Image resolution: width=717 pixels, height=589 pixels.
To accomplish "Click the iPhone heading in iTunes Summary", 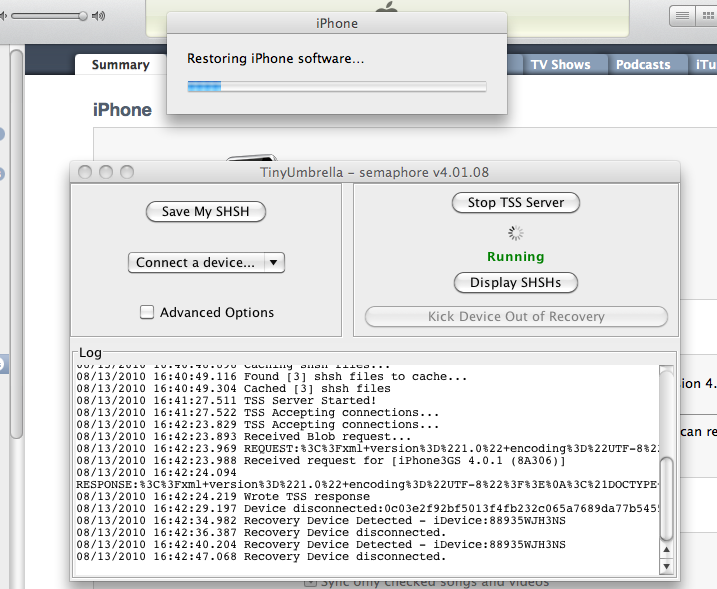I will [x=122, y=110].
